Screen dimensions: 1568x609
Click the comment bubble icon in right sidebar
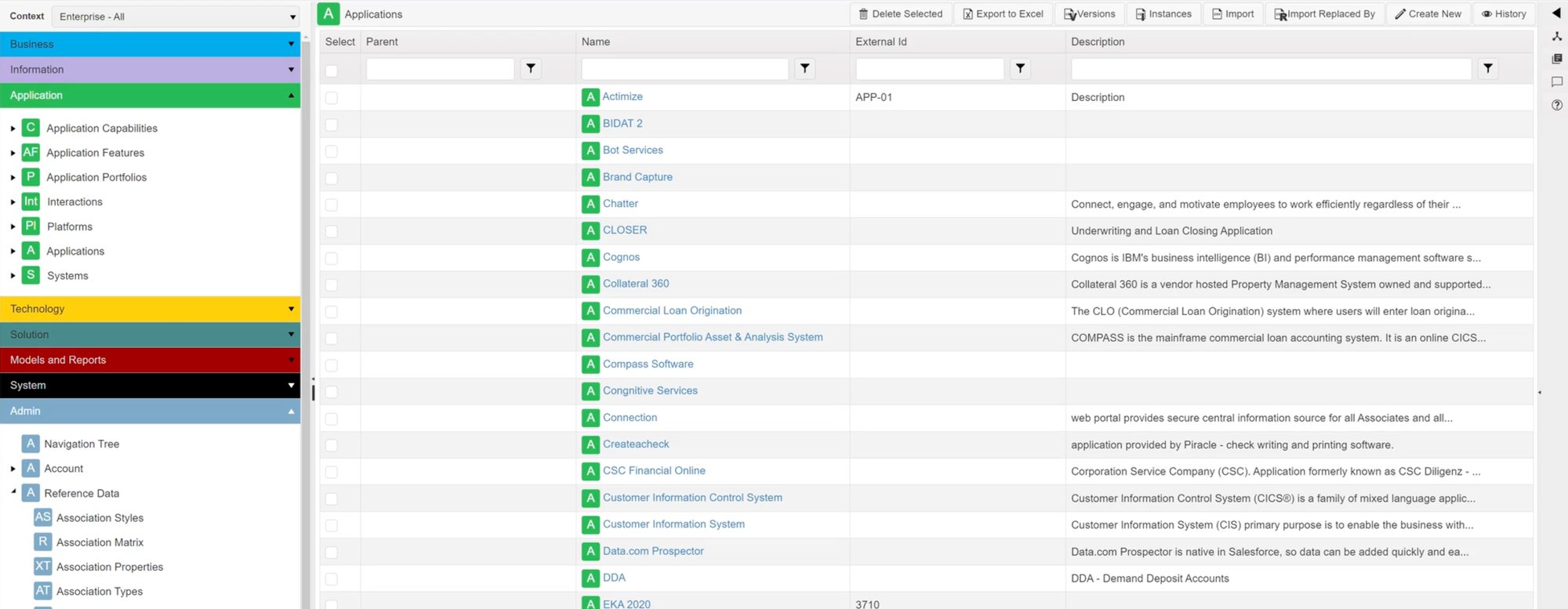(x=1557, y=82)
